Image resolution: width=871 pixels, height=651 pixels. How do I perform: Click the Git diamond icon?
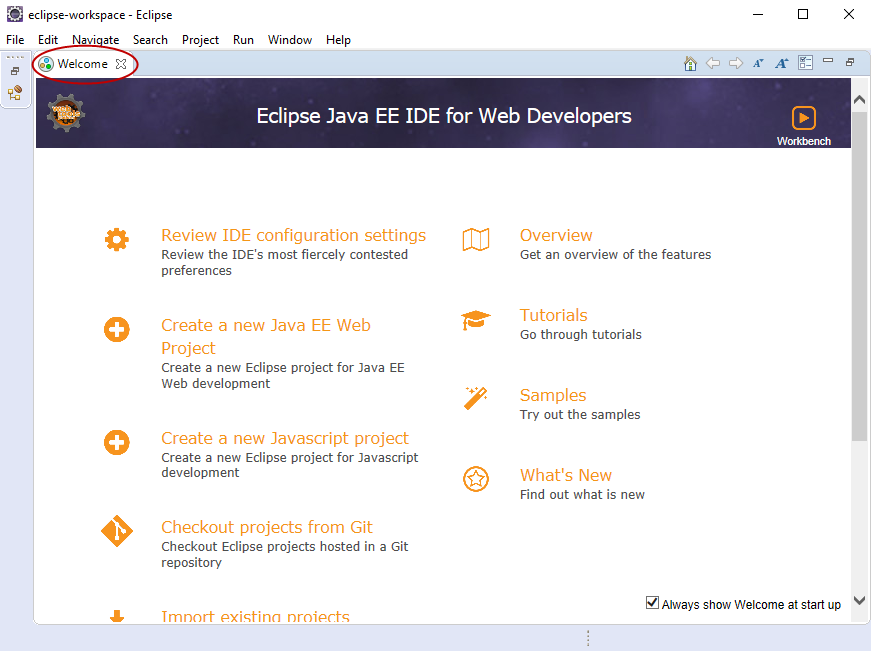(117, 531)
